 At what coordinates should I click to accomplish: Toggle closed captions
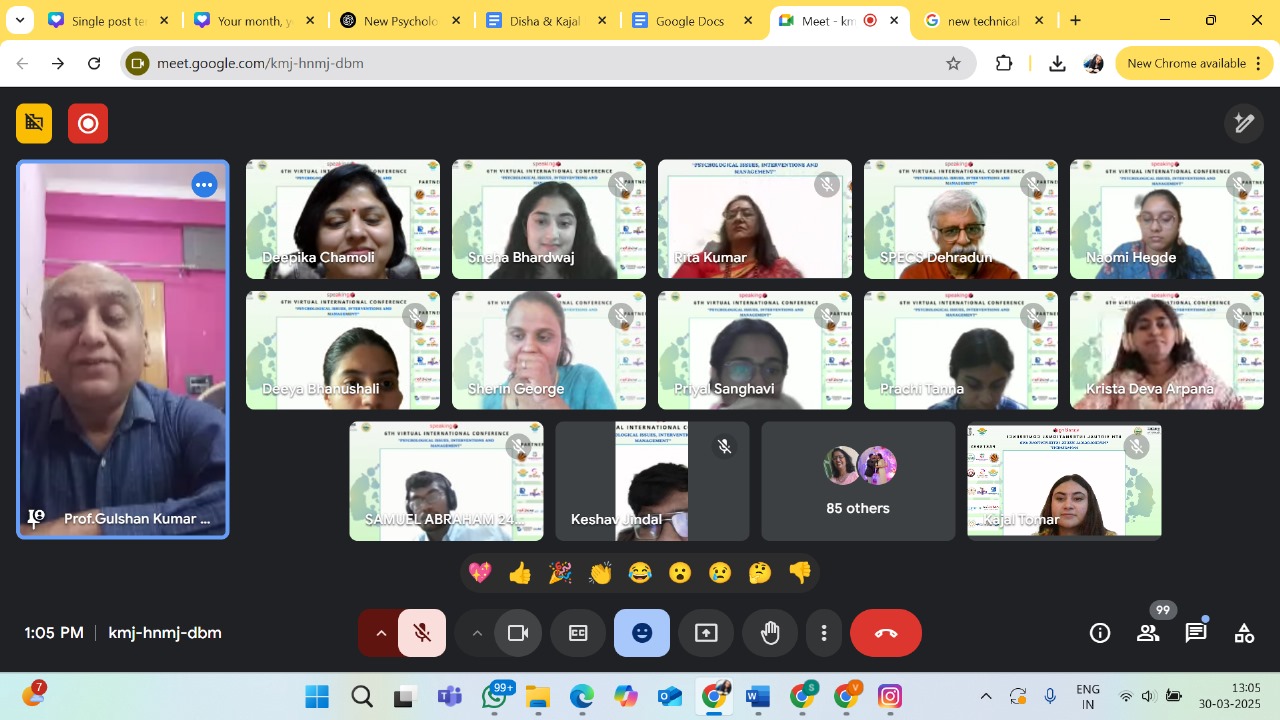pyautogui.click(x=578, y=633)
